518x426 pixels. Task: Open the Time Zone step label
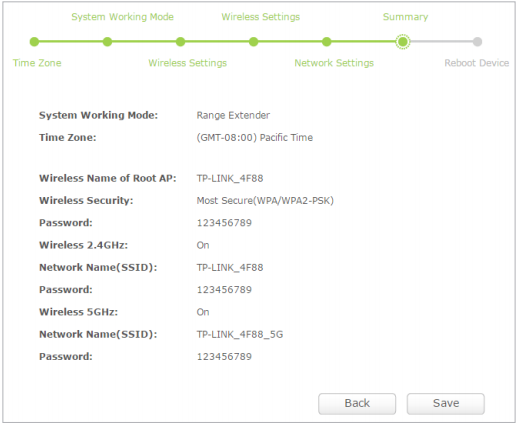click(x=37, y=63)
